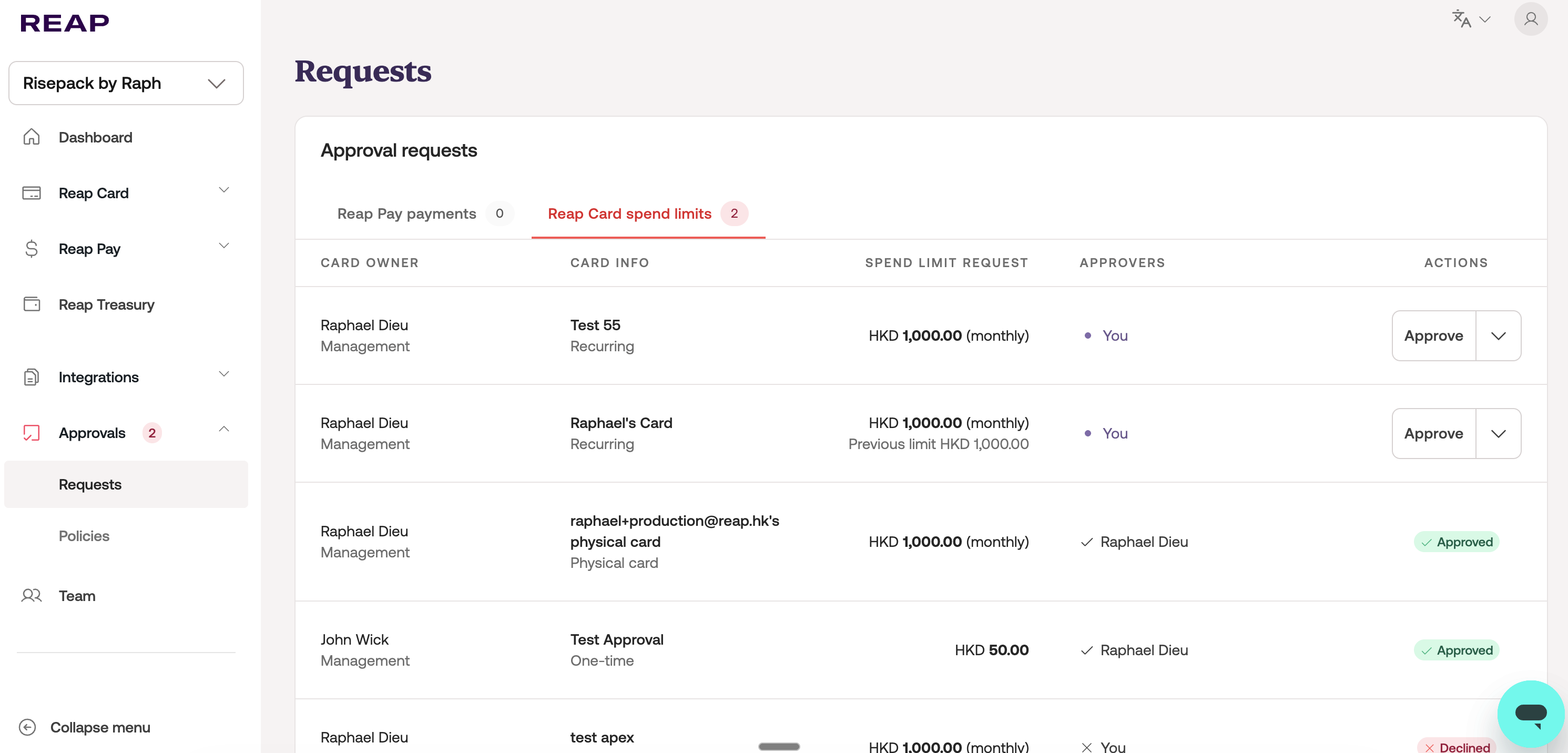Click the horizontal scrollbar handle at bottom

tap(779, 746)
